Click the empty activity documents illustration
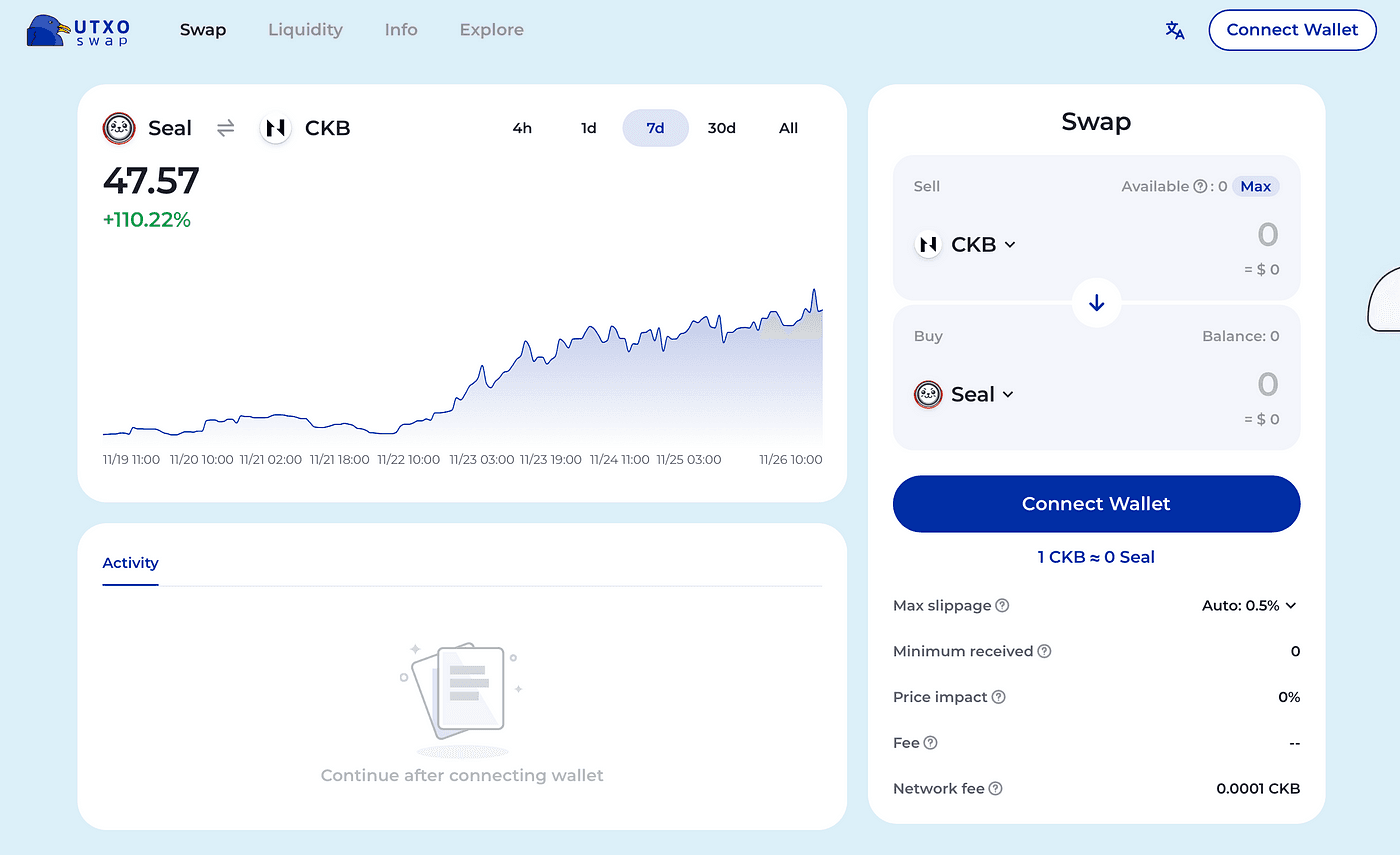 point(462,700)
